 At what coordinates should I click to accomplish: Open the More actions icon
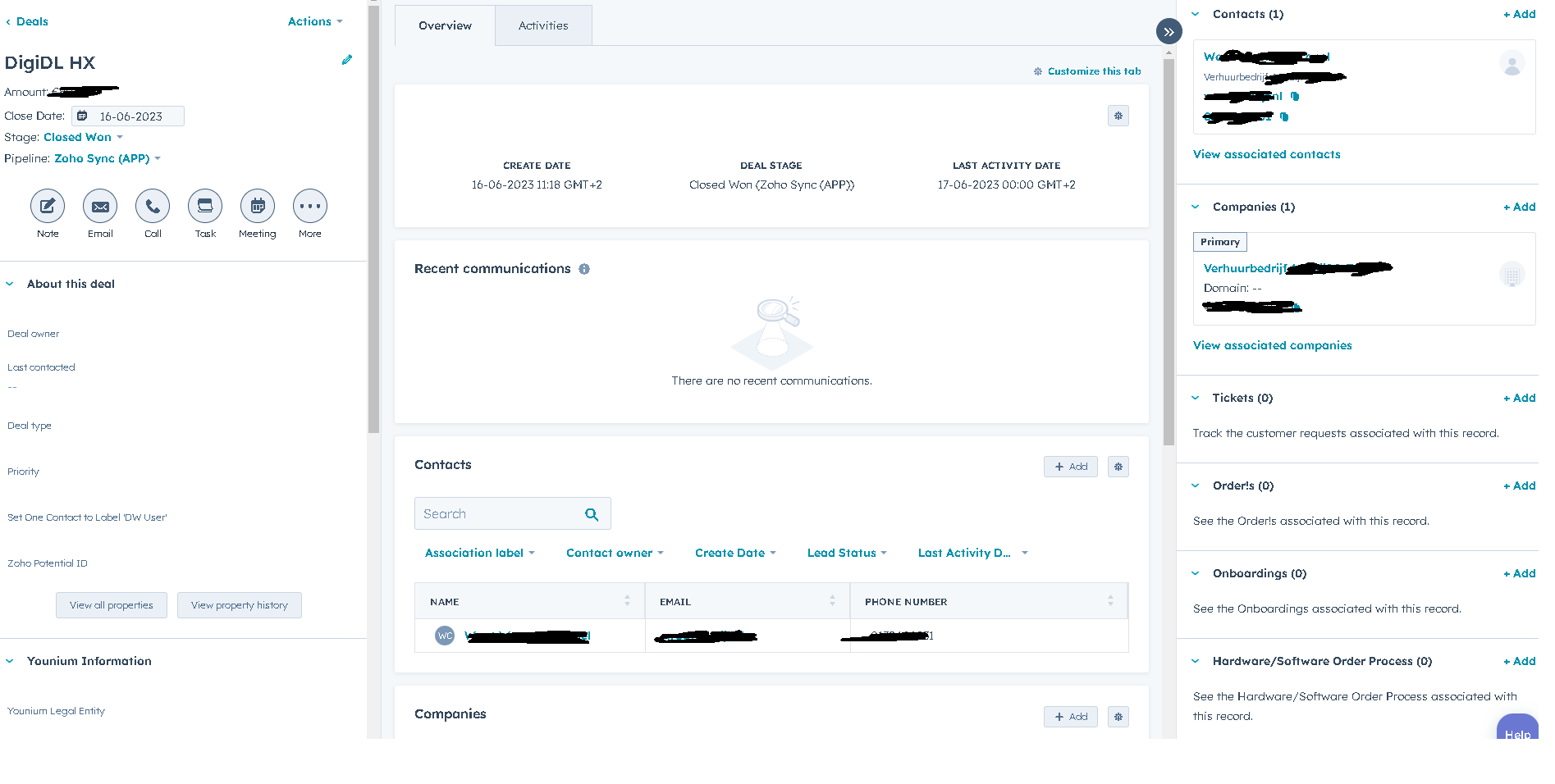tap(309, 207)
